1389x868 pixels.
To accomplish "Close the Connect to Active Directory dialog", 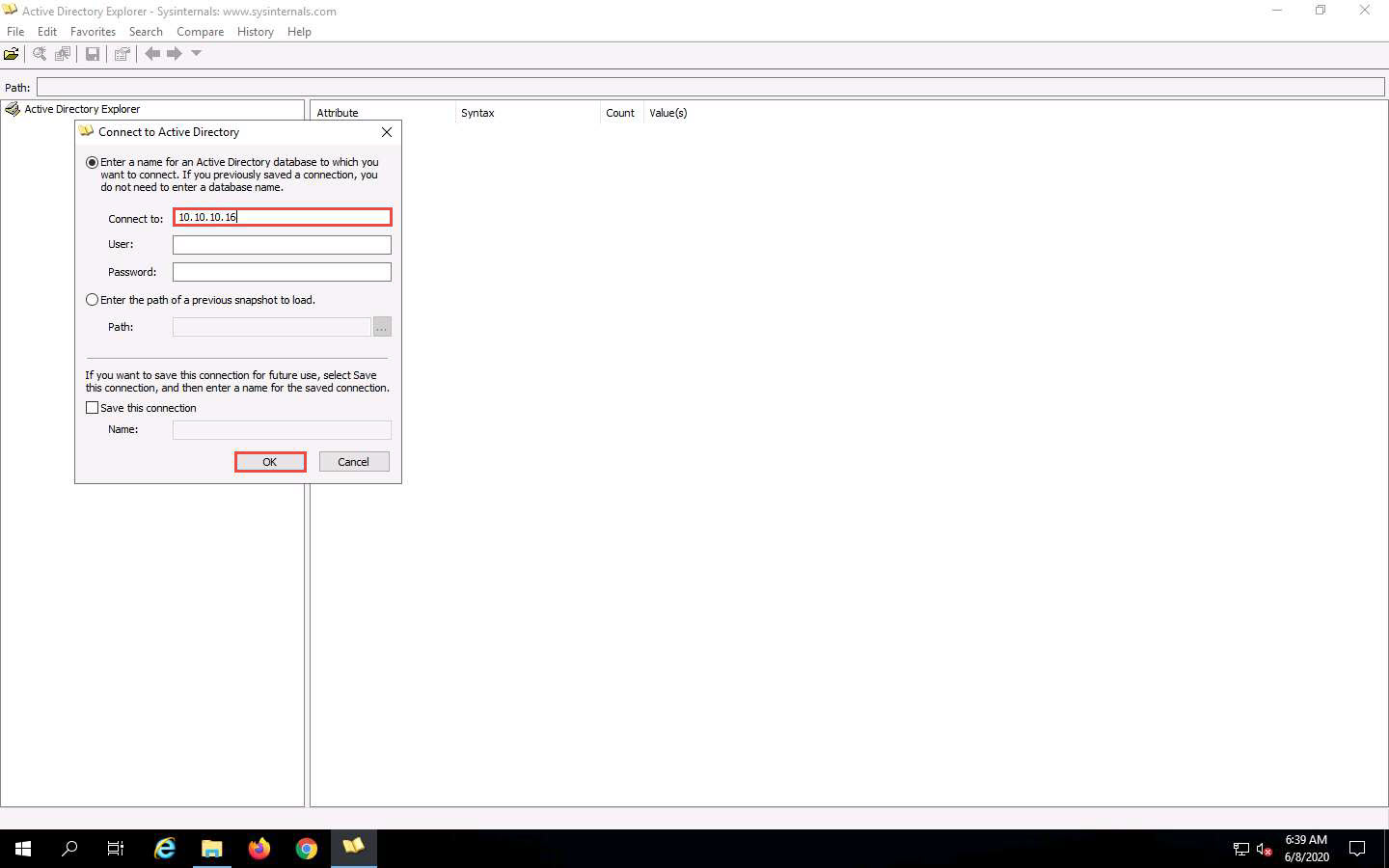I will (x=387, y=132).
